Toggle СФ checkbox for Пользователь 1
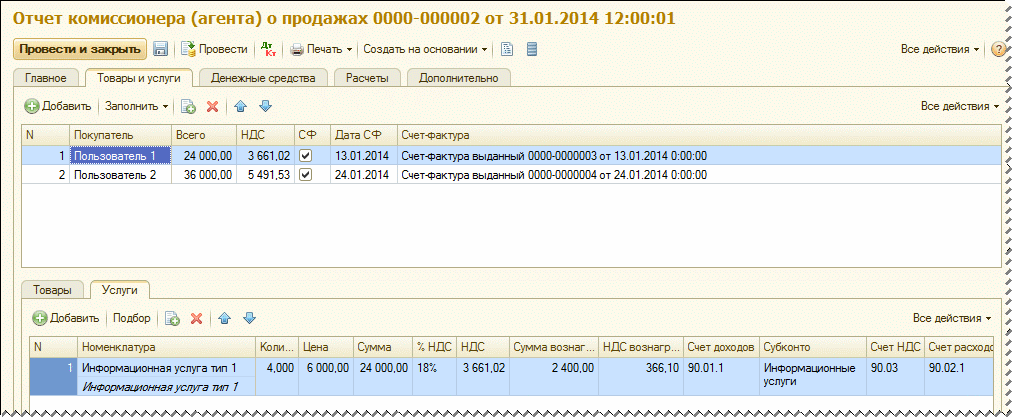Viewport: 1012px width, 417px height. (x=306, y=156)
